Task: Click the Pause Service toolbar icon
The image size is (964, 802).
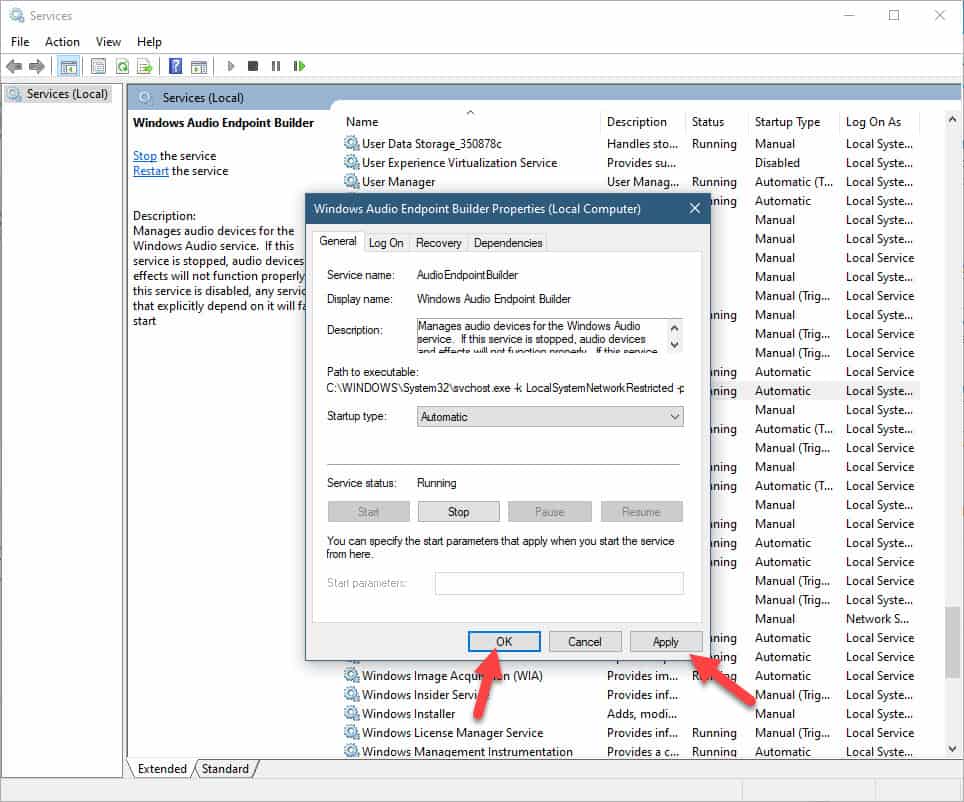Action: pyautogui.click(x=275, y=66)
